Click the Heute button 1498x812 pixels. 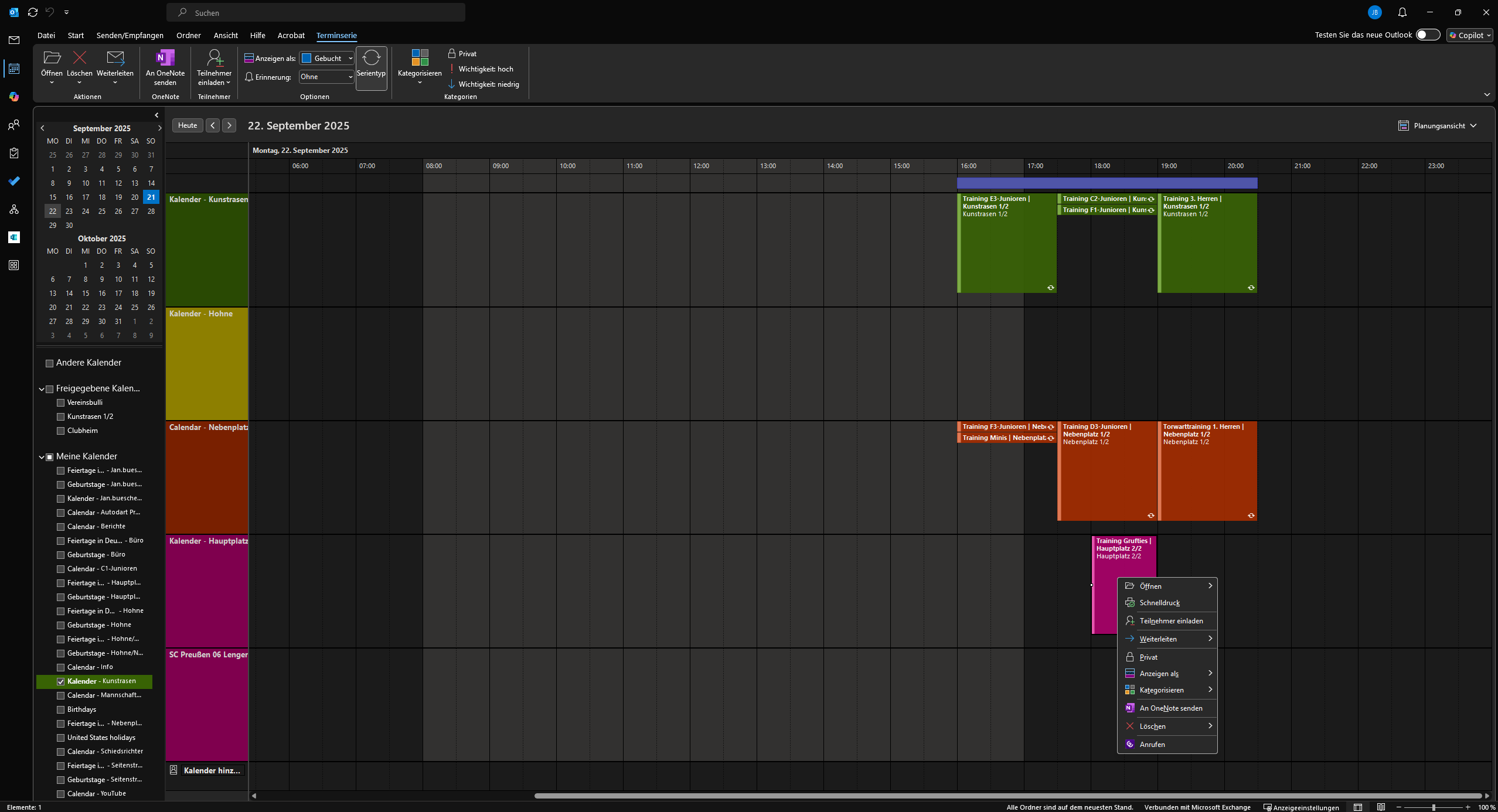(188, 125)
